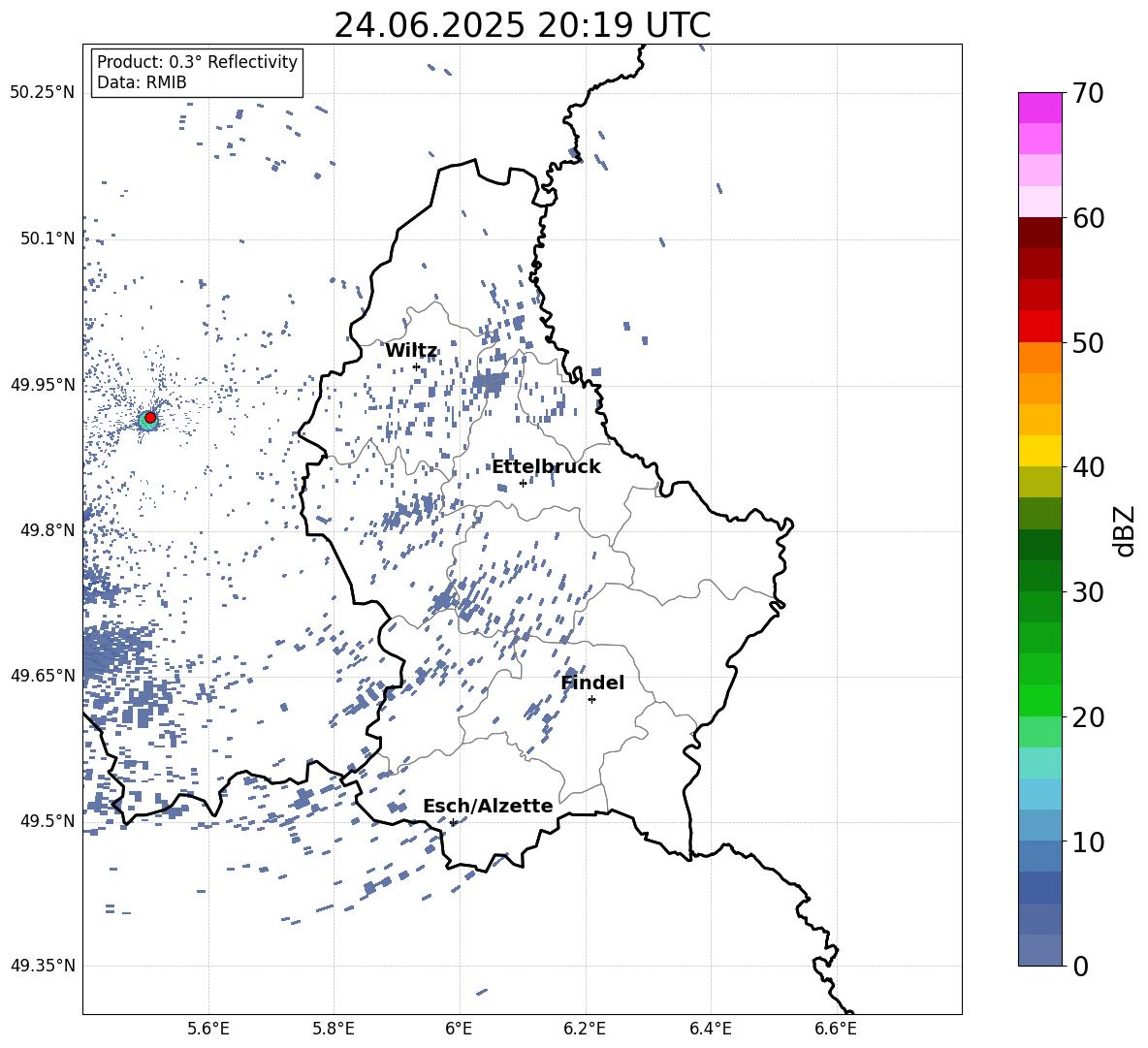1148x1048 pixels.
Task: Click the Wiltz cross location marker
Action: pyautogui.click(x=417, y=367)
